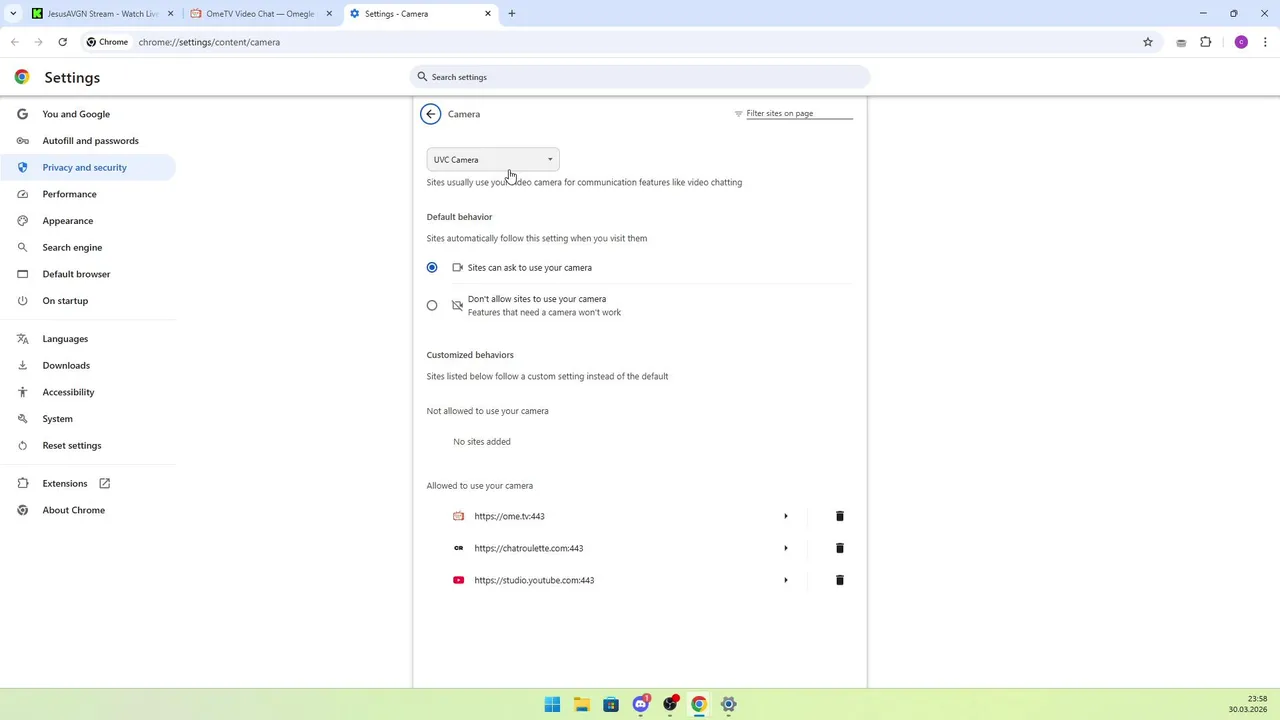This screenshot has width=1280, height=720.
Task: Reload the current page
Action: (x=62, y=42)
